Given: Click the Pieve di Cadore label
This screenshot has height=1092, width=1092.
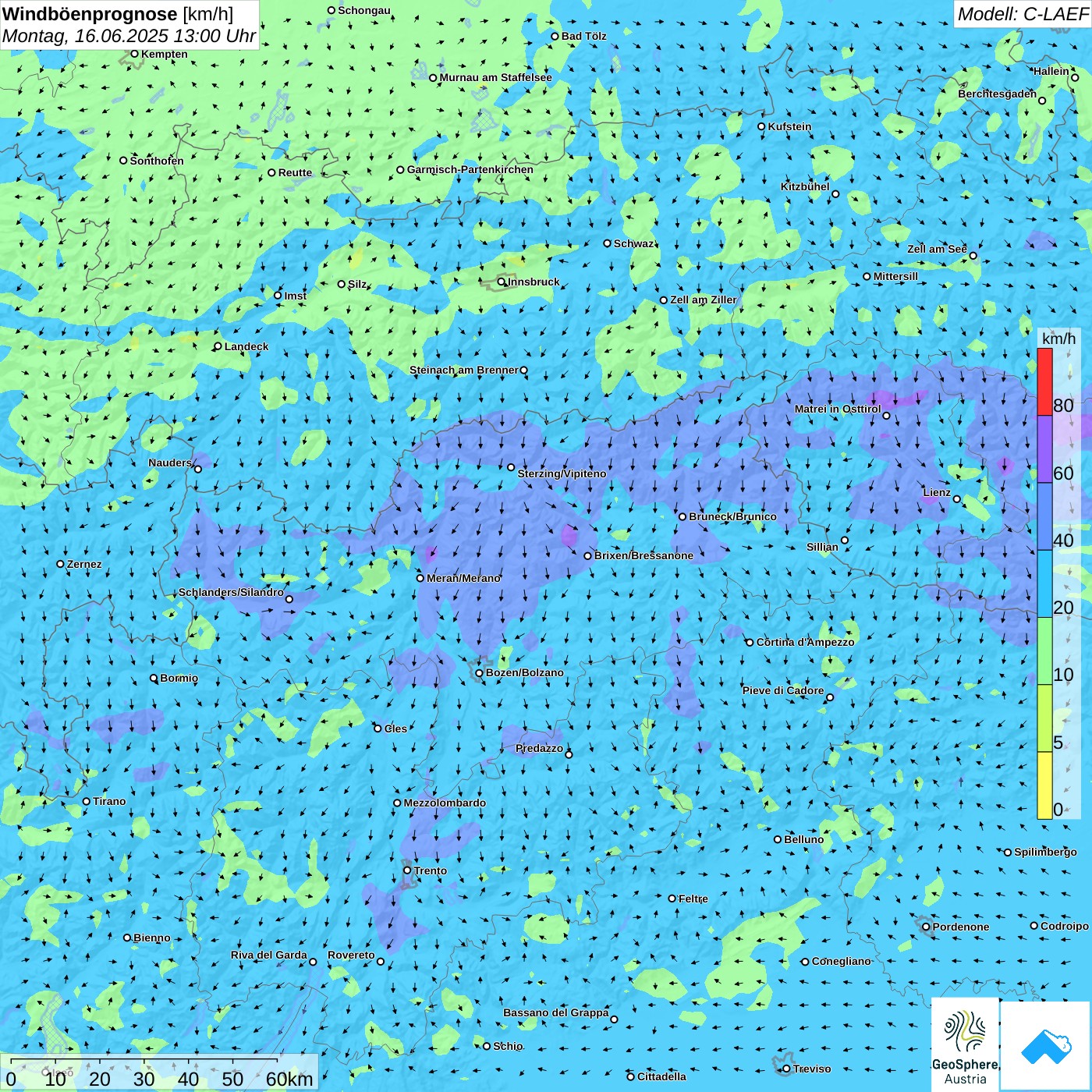Looking at the screenshot, I should point(783,690).
